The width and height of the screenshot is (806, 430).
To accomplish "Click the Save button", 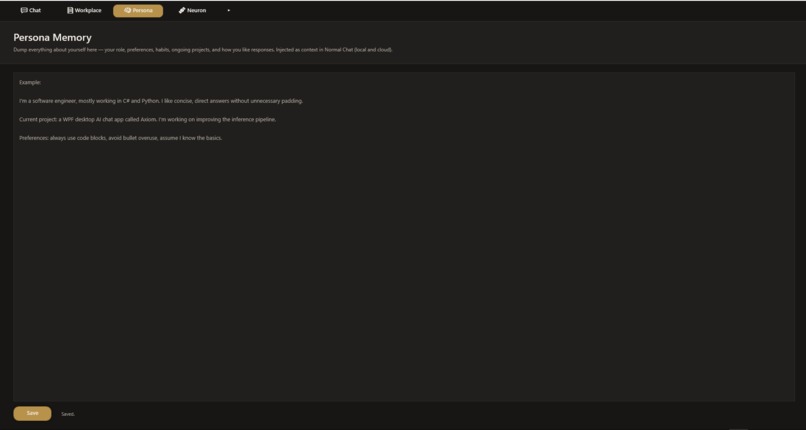I will pyautogui.click(x=32, y=414).
